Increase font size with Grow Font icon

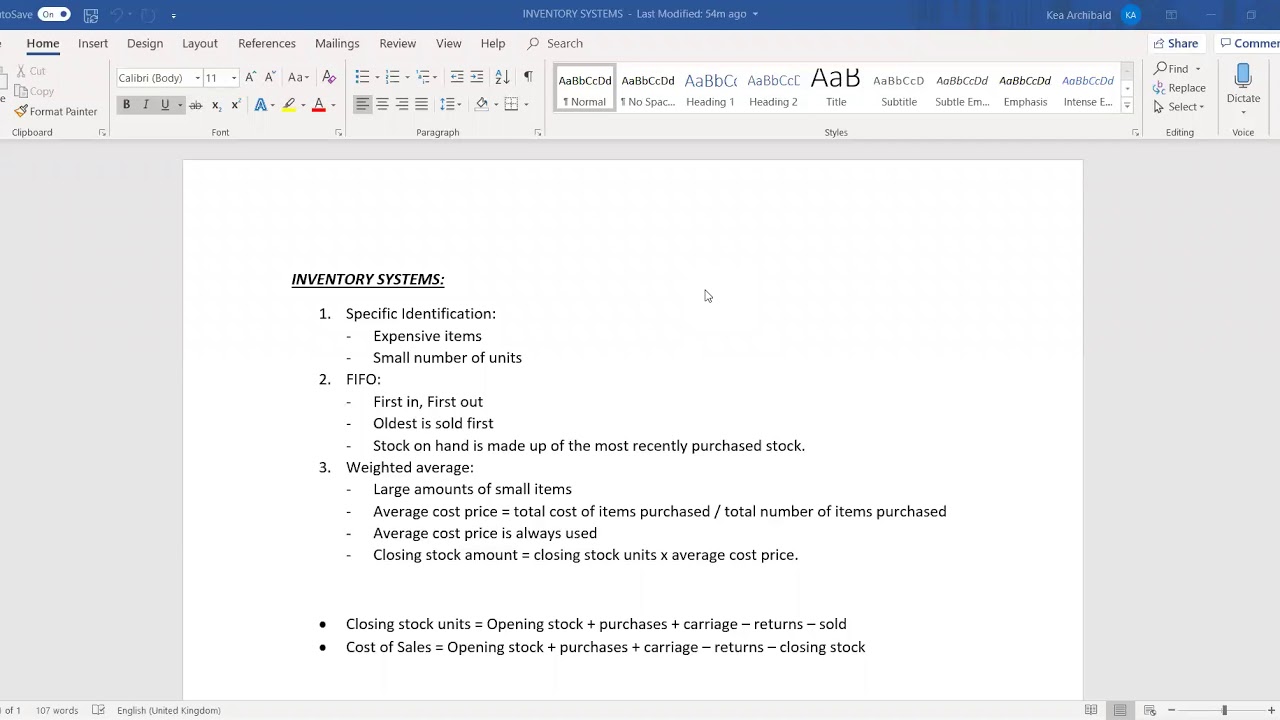click(x=251, y=77)
